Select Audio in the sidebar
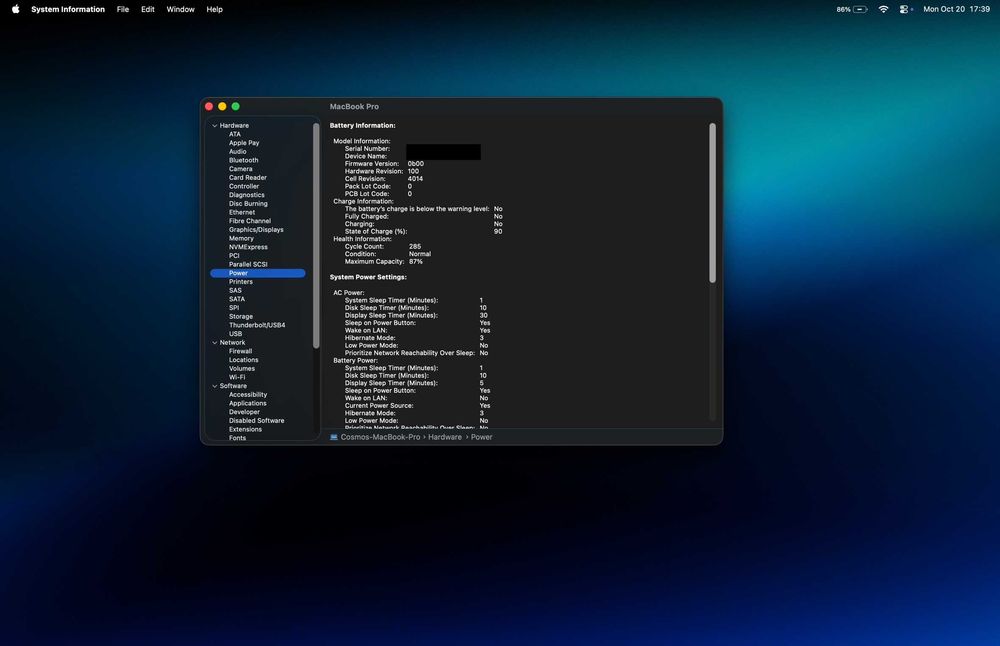The width and height of the screenshot is (1000, 646). coord(237,151)
